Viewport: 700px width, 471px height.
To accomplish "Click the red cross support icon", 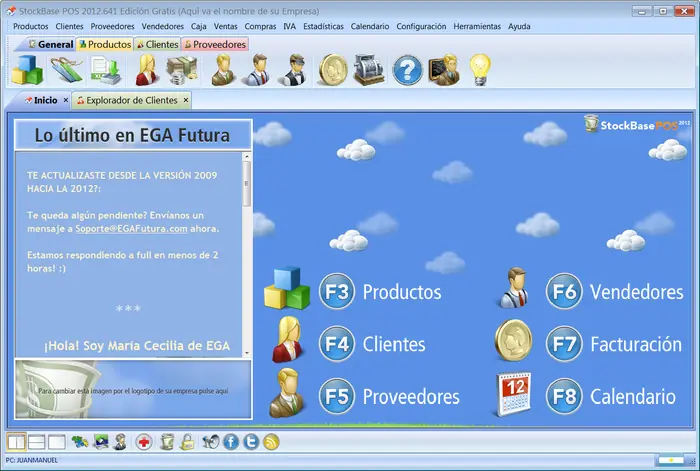I will click(x=144, y=442).
